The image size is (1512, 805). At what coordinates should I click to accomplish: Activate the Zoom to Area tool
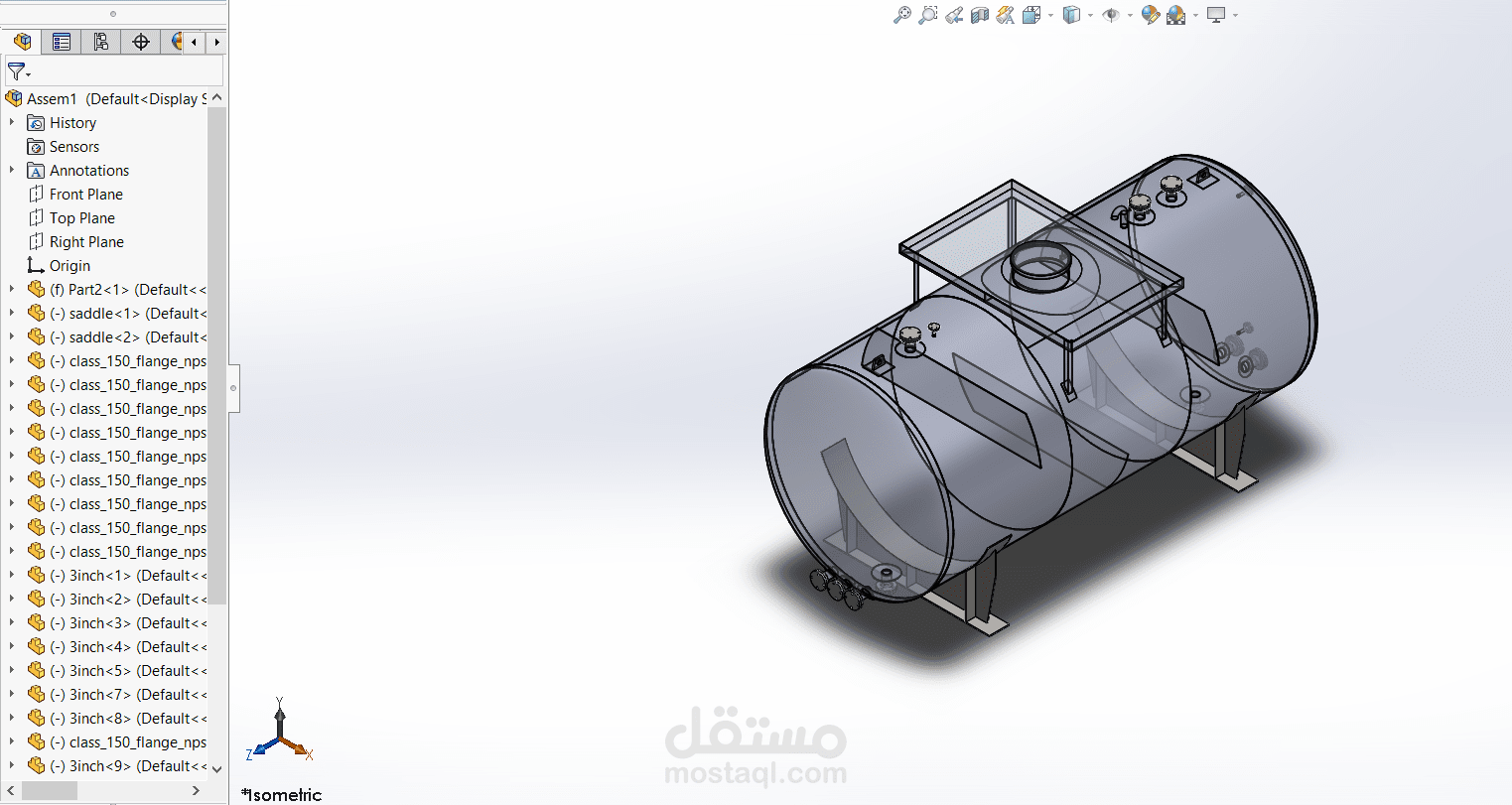(x=928, y=15)
